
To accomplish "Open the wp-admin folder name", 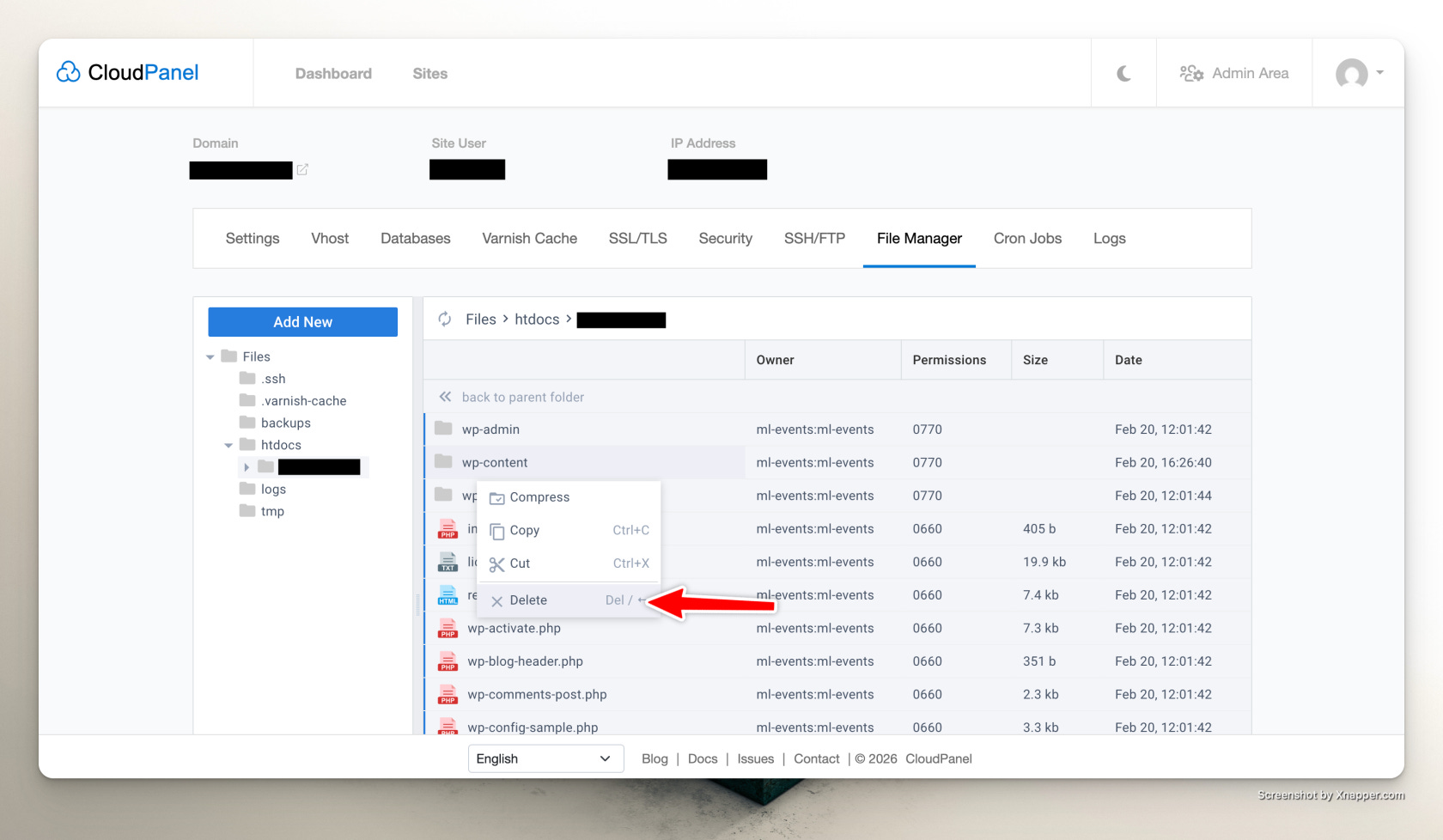I will [x=490, y=429].
